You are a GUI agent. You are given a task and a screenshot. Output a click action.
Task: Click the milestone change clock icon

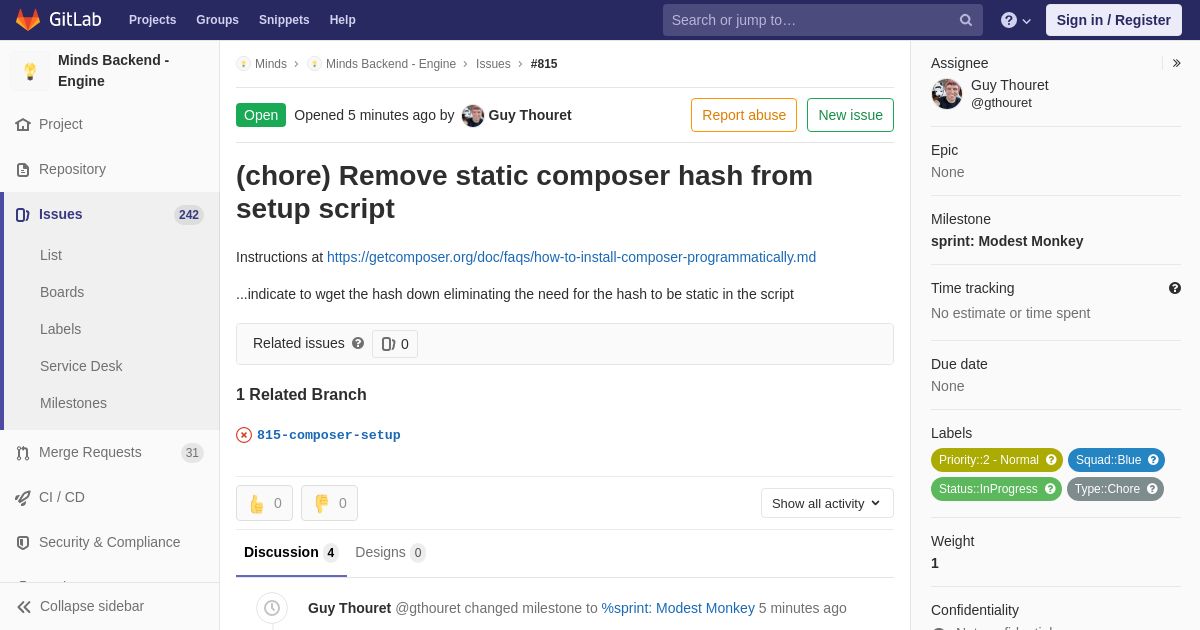[x=272, y=608]
